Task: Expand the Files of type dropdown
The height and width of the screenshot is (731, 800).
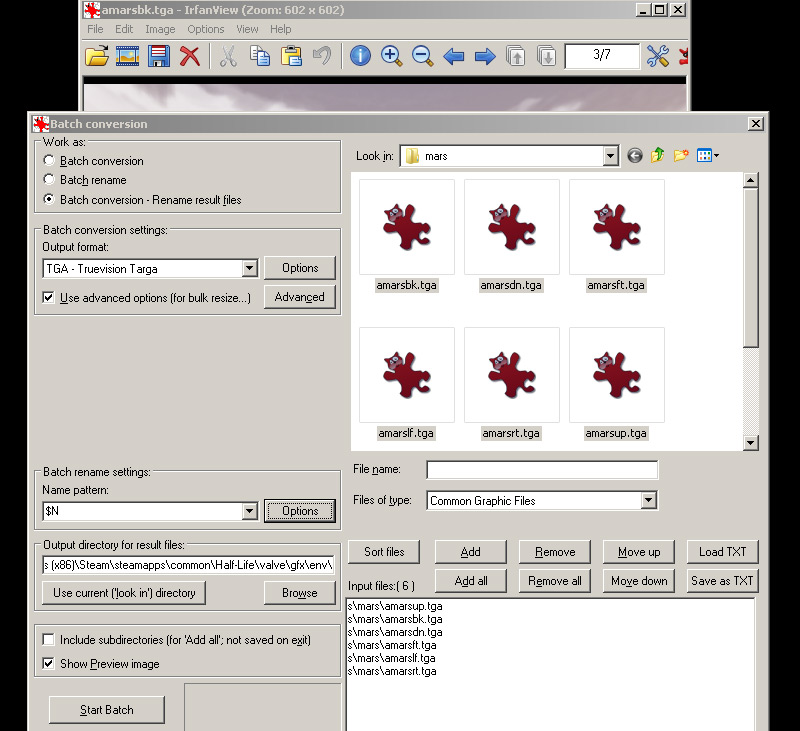Action: click(x=648, y=500)
